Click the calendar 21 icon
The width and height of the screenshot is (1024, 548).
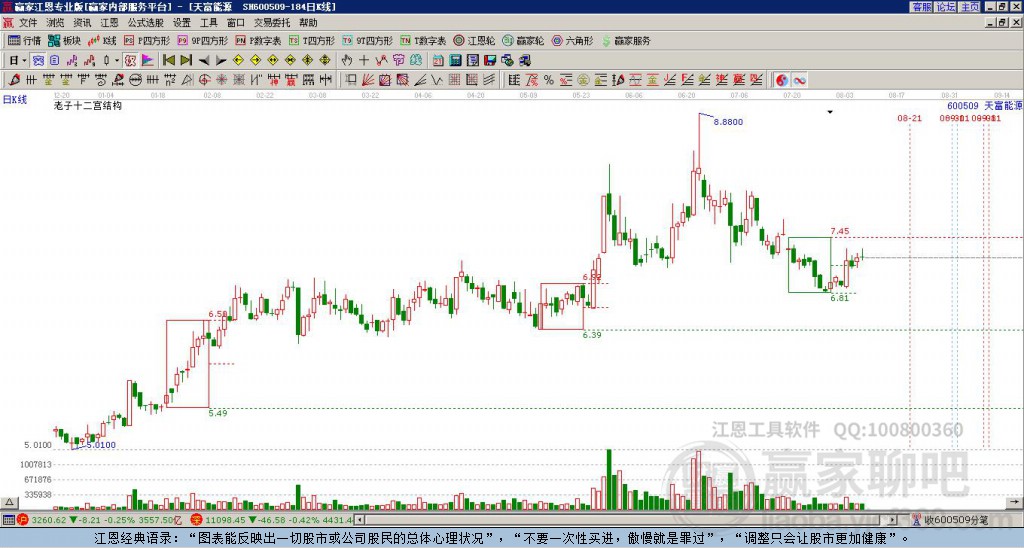tap(438, 61)
